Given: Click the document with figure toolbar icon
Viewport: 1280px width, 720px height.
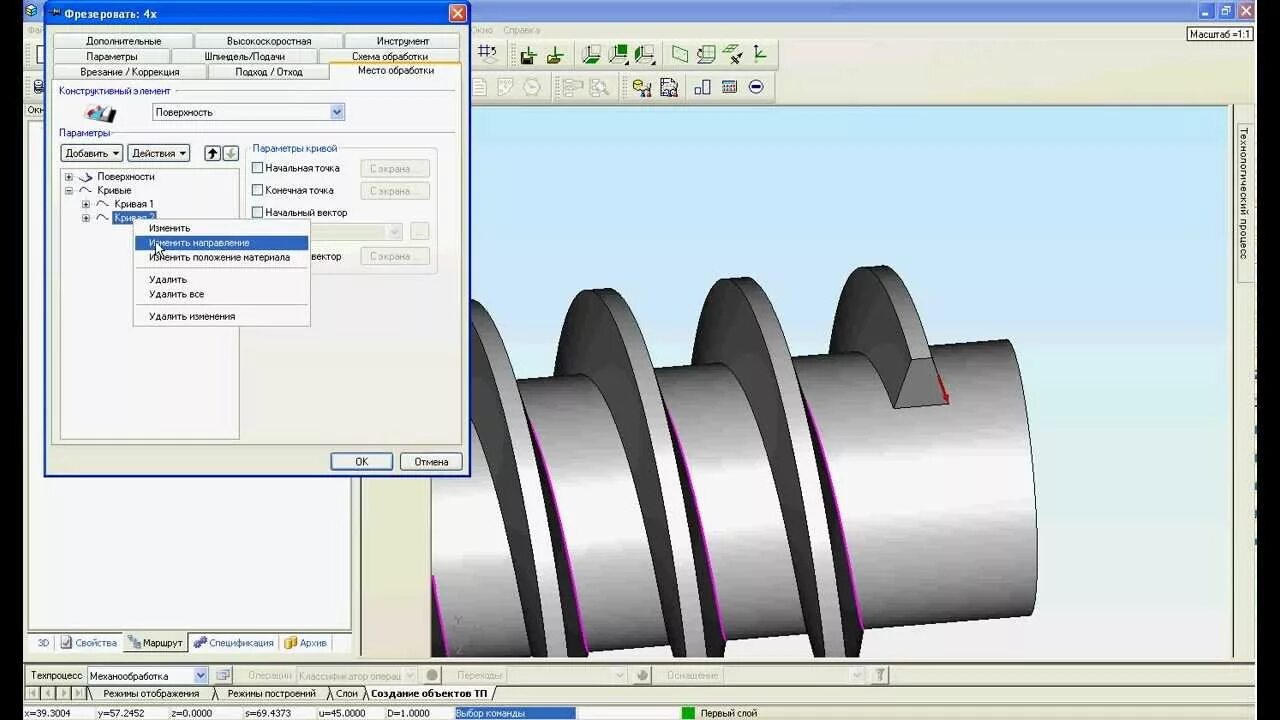Looking at the screenshot, I should (x=669, y=87).
